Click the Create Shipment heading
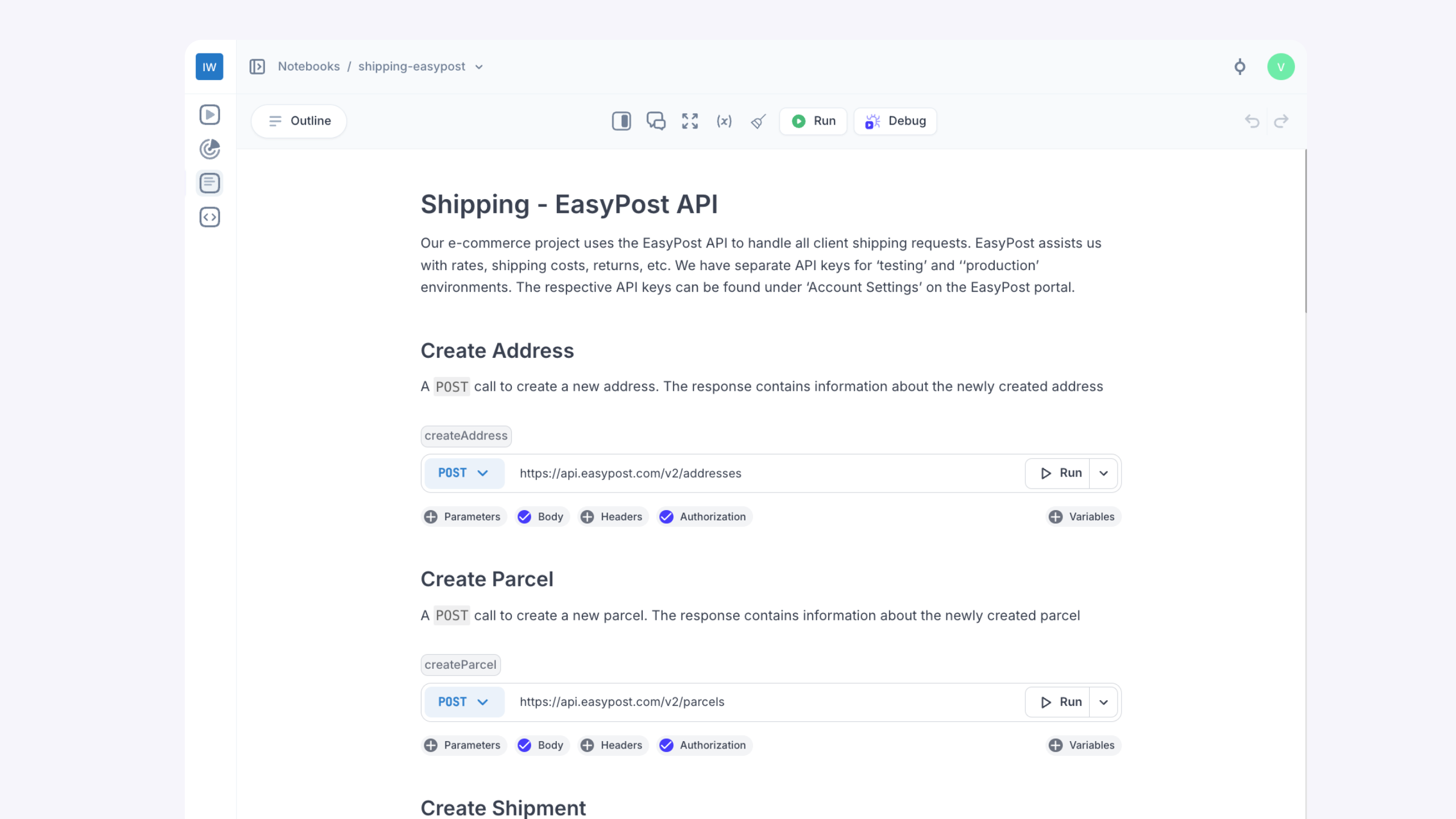The image size is (1456, 819). (x=503, y=808)
